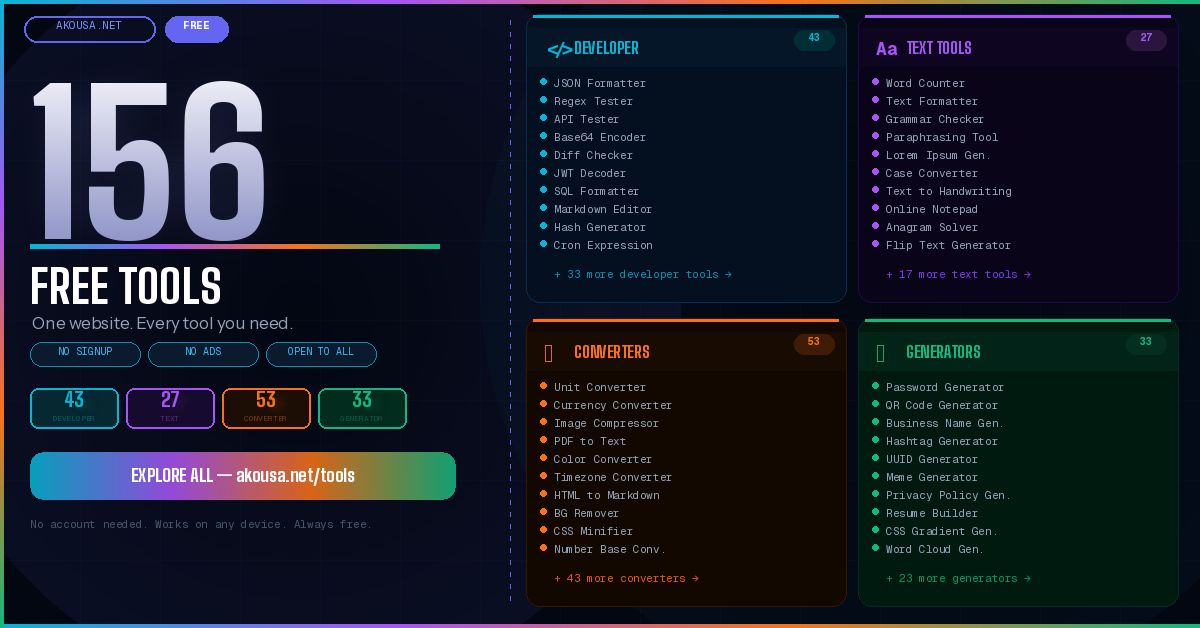This screenshot has width=1200, height=628.
Task: Select the OPEN TO ALL pill
Action: tap(321, 353)
